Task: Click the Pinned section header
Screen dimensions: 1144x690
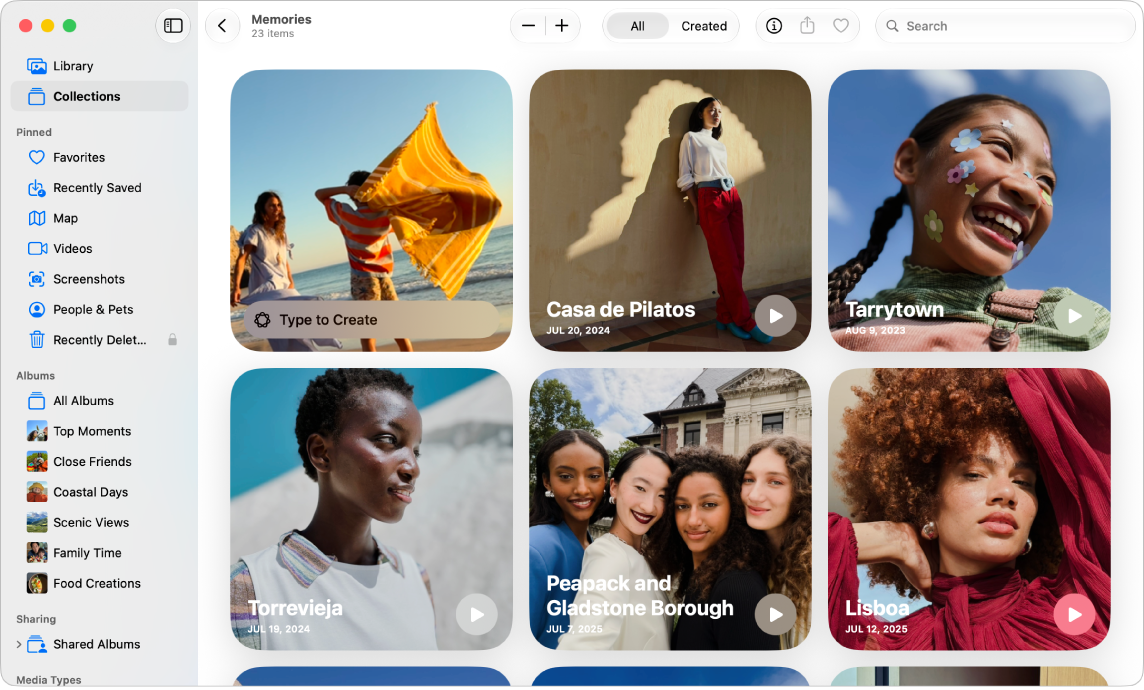Action: [x=34, y=132]
